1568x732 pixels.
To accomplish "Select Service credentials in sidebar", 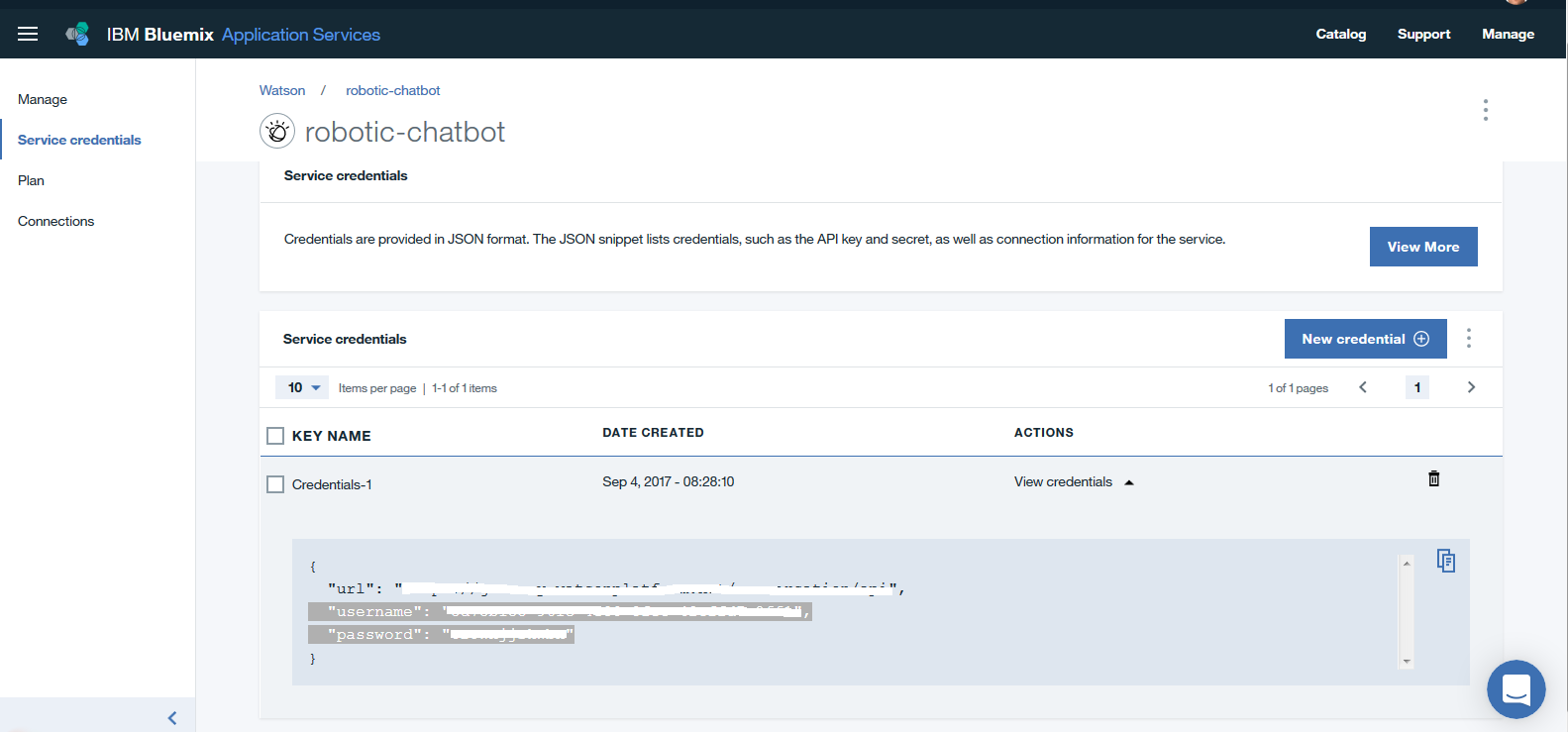I will [x=79, y=140].
